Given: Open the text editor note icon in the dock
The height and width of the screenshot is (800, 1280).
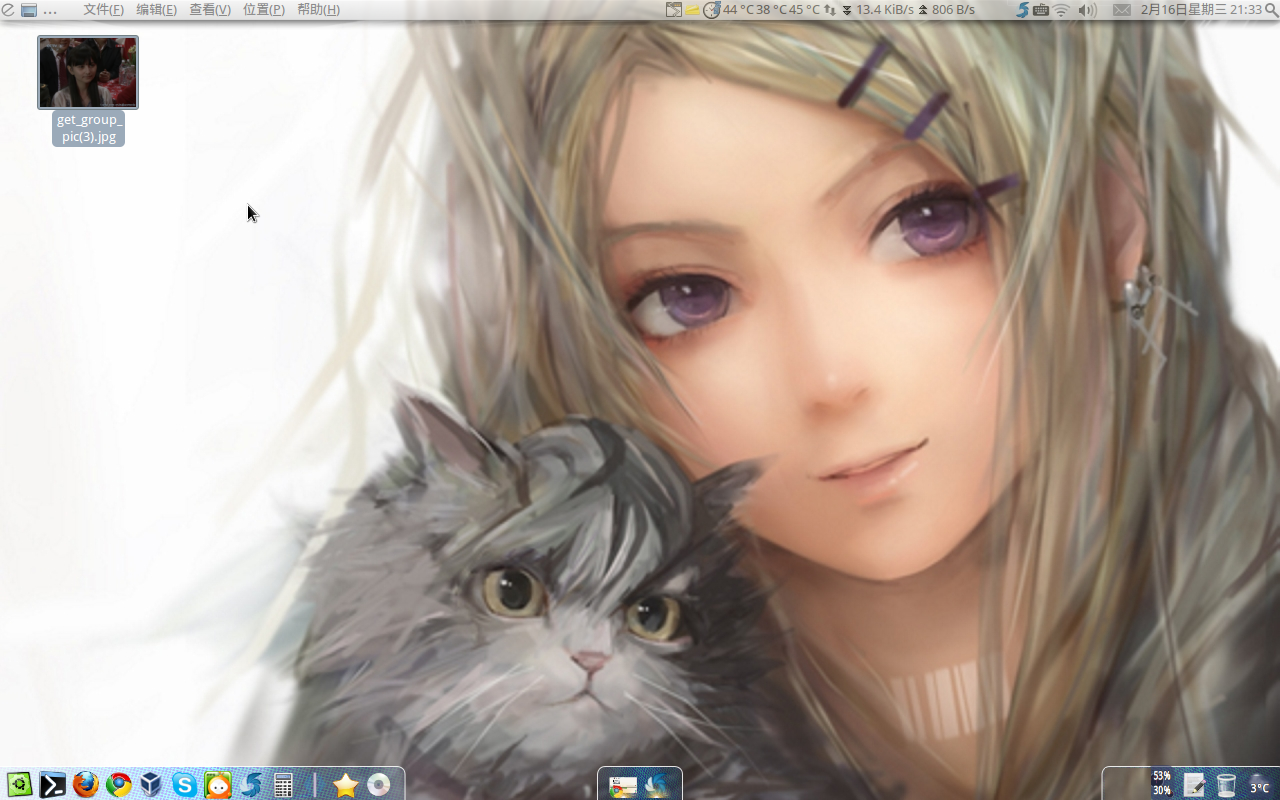Looking at the screenshot, I should click(1195, 785).
